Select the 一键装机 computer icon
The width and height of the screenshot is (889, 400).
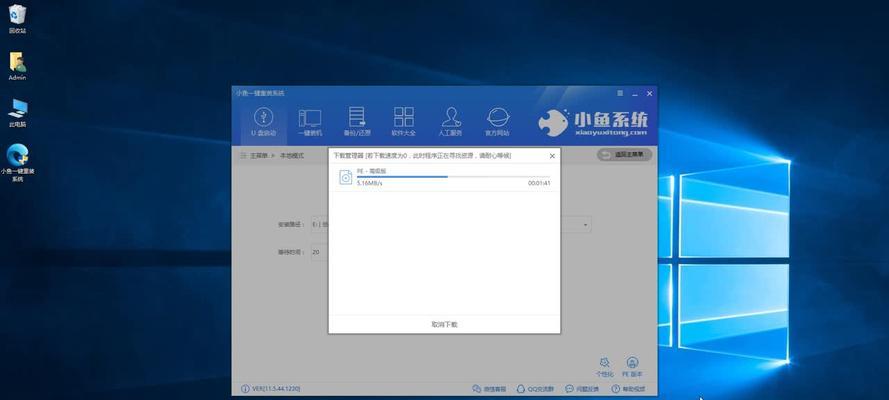click(310, 118)
